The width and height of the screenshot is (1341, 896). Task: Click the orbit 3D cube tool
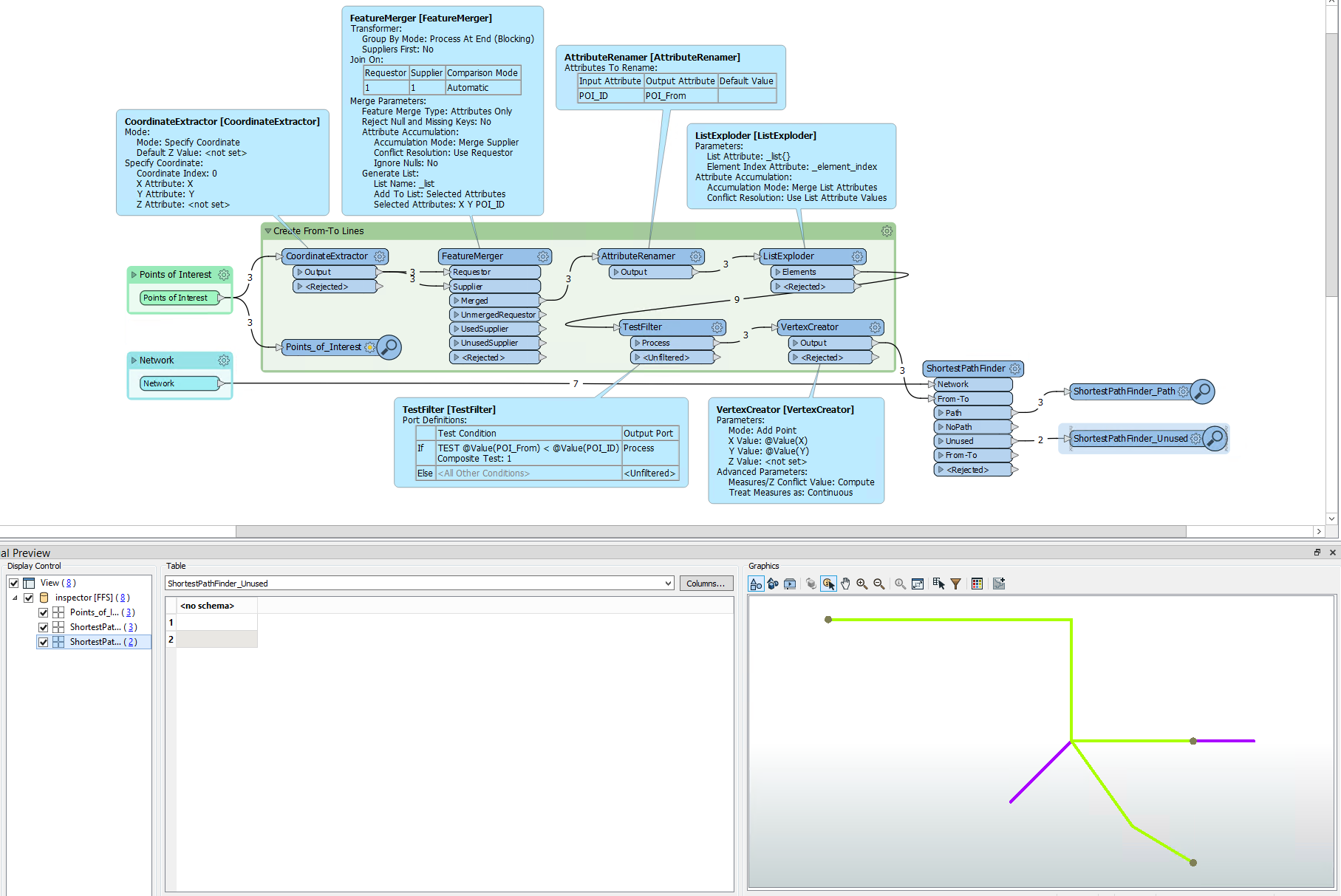coord(811,584)
